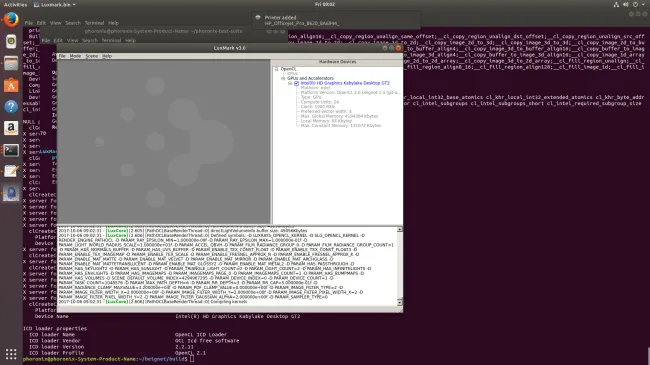
Task: Click the Max. Constant Memory row
Action: click(341, 126)
